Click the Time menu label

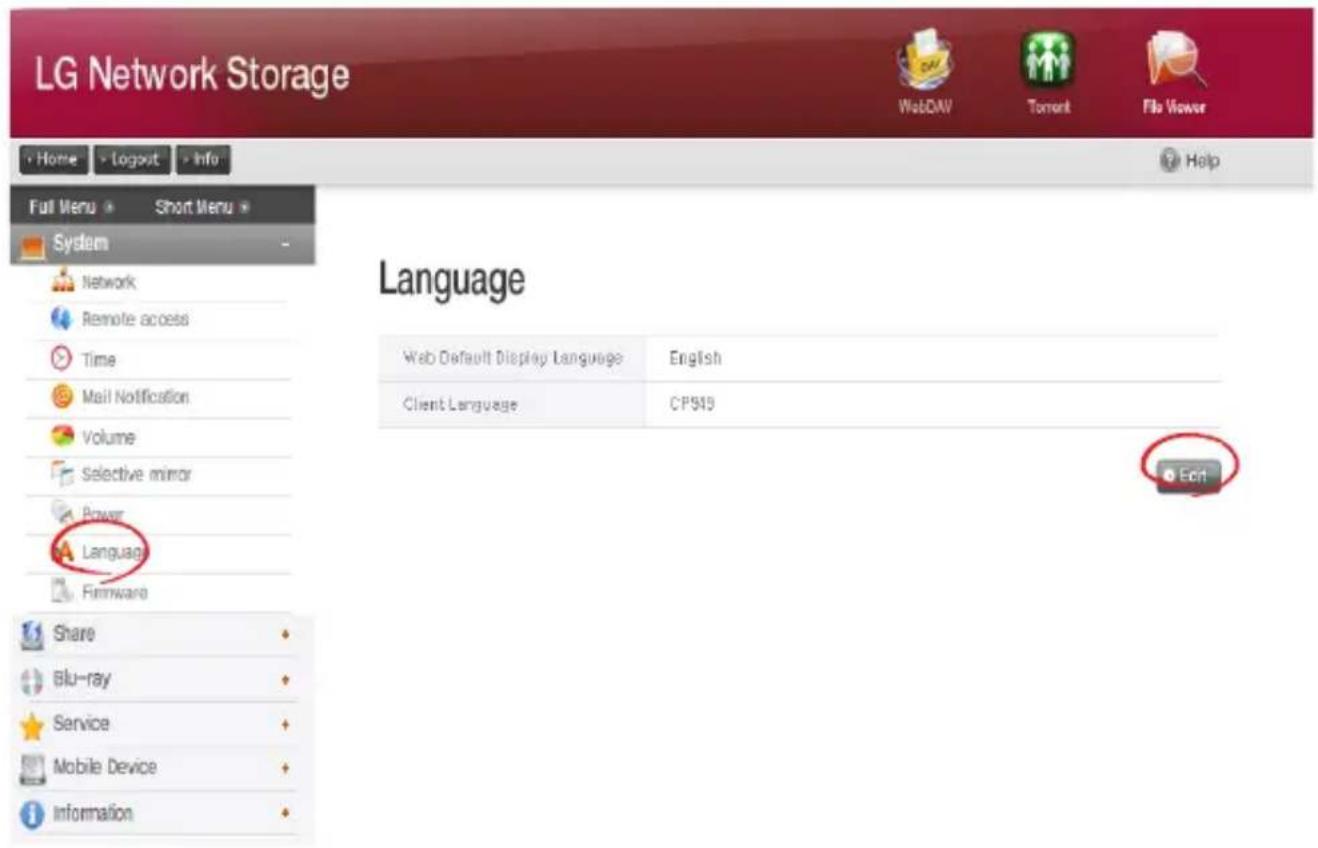click(x=99, y=360)
